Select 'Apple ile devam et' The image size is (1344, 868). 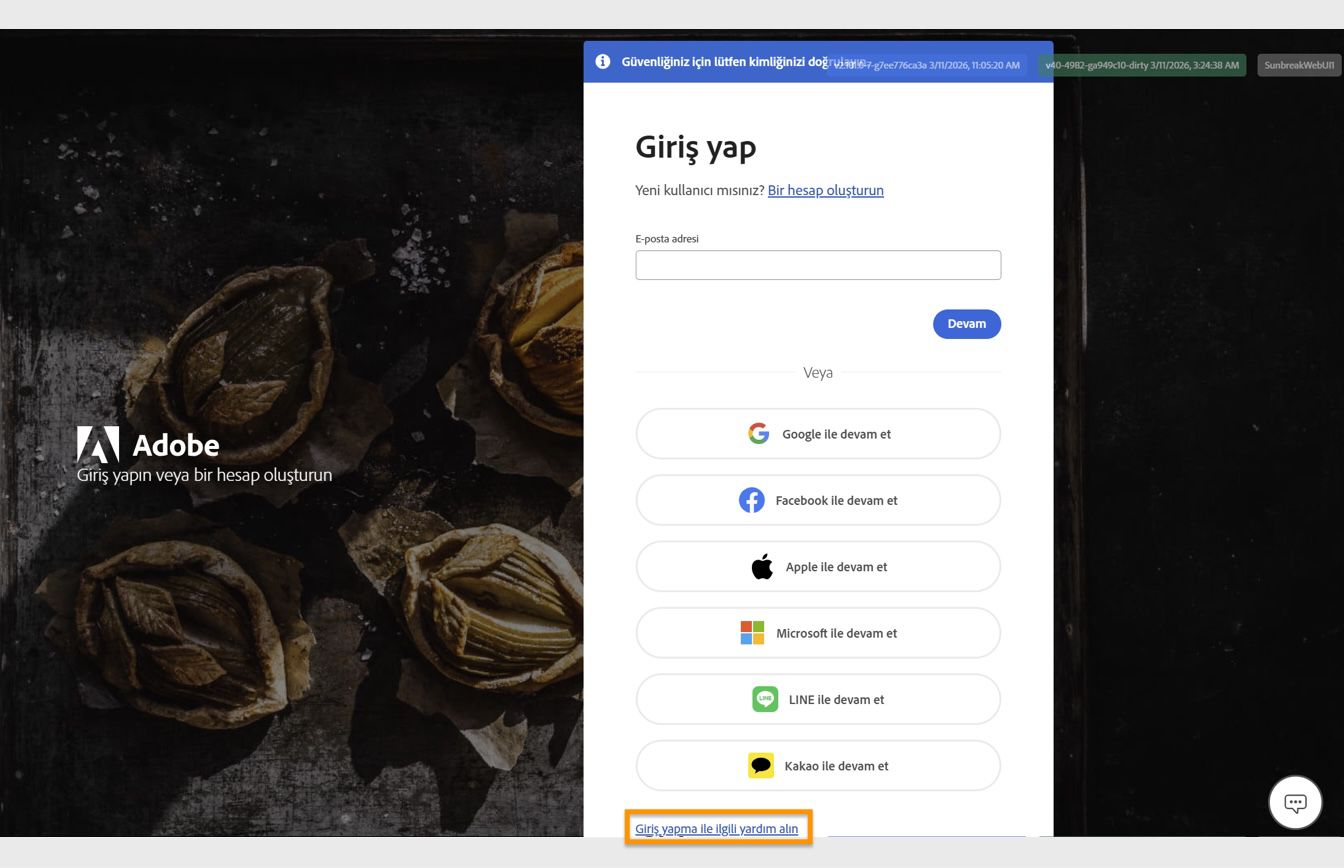pyautogui.click(x=818, y=567)
